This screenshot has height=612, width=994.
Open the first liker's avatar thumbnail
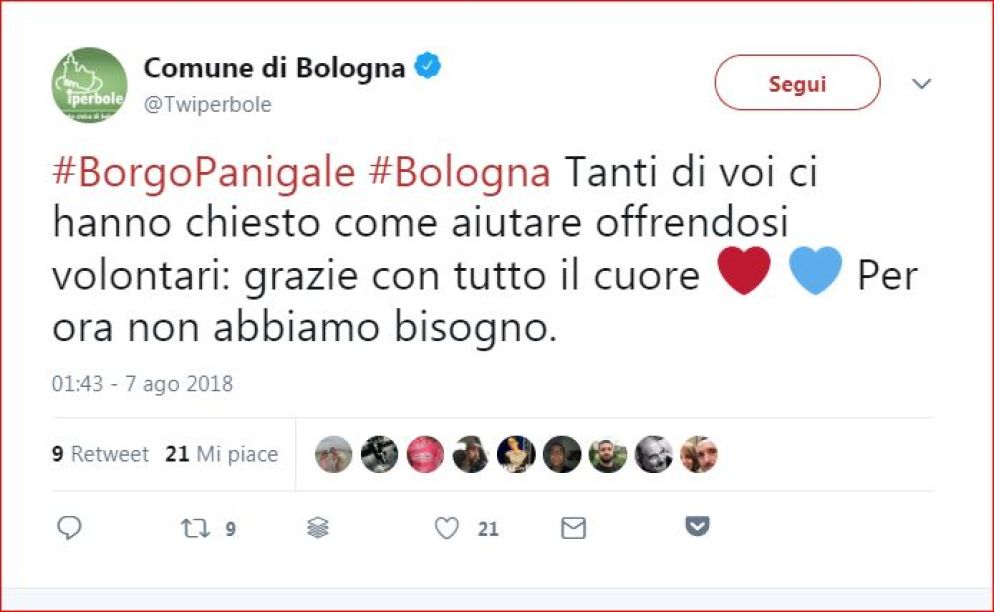[334, 454]
